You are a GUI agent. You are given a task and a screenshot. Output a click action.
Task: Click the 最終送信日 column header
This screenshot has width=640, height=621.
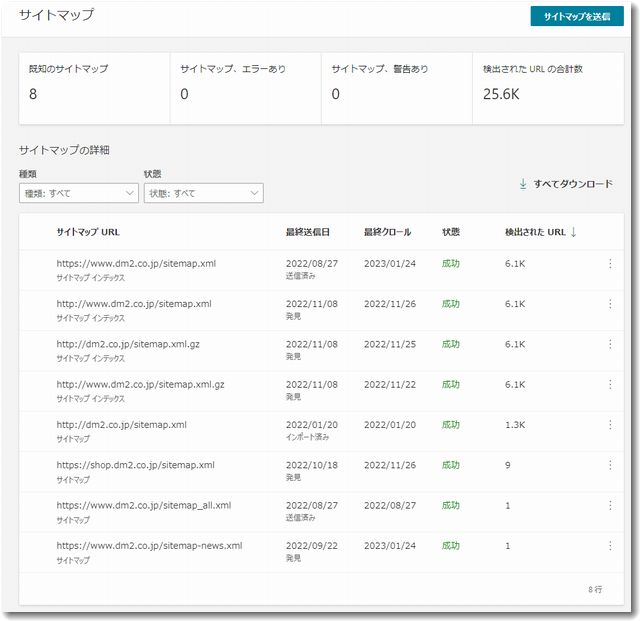(x=307, y=232)
